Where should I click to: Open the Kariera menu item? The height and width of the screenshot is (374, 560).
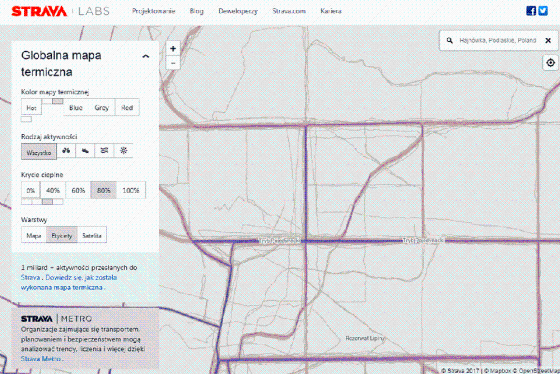pyautogui.click(x=331, y=11)
